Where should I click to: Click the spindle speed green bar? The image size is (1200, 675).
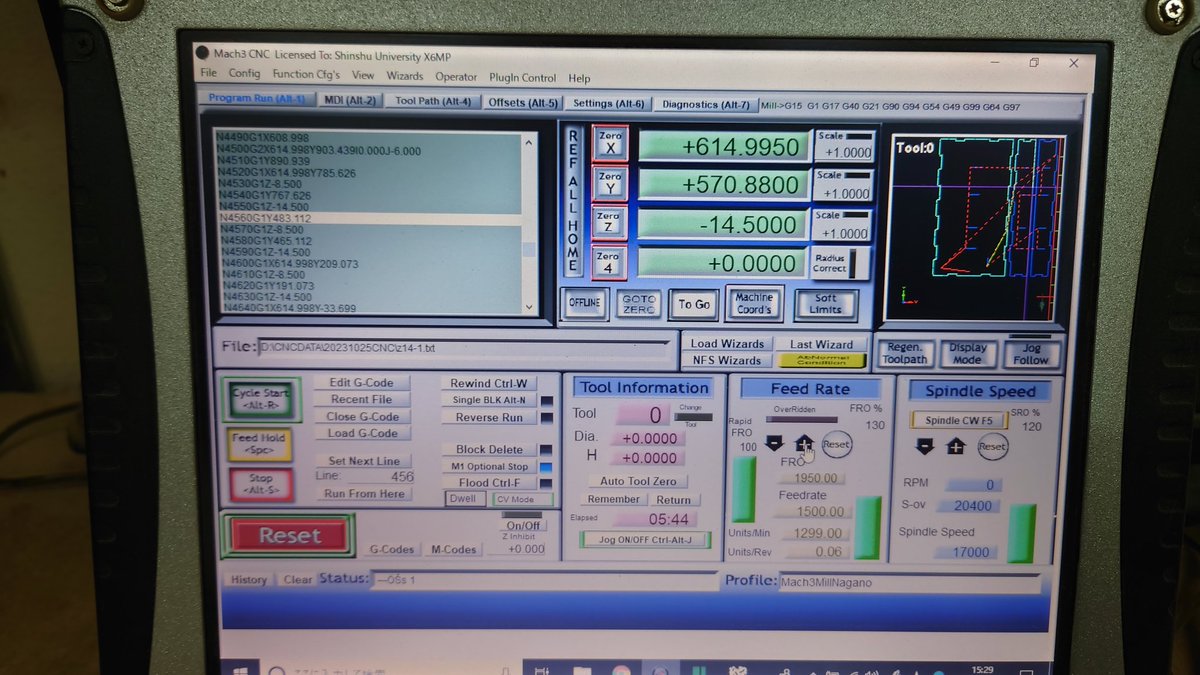pos(1022,533)
